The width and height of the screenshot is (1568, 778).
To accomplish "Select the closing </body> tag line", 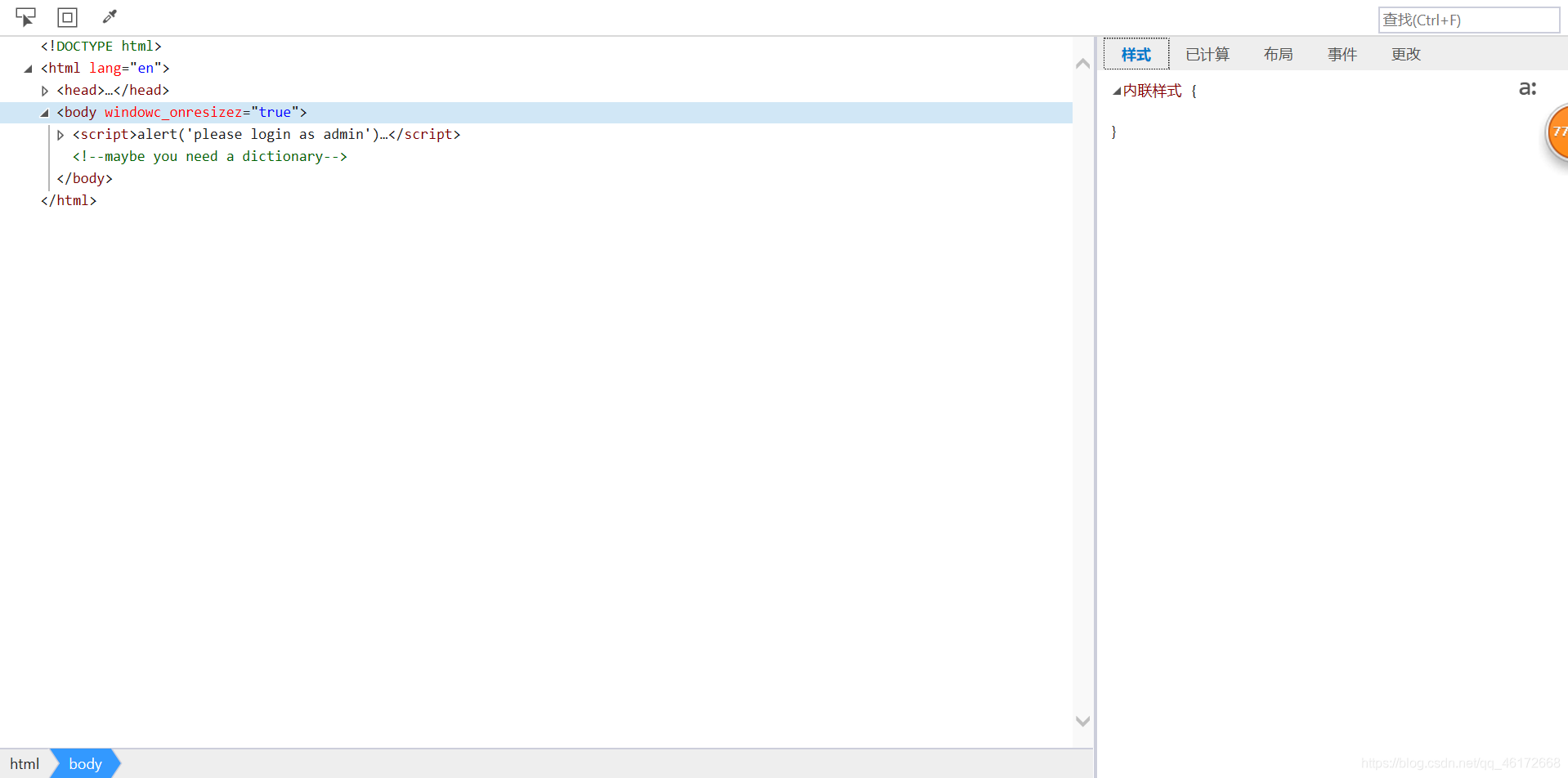I will tap(85, 179).
